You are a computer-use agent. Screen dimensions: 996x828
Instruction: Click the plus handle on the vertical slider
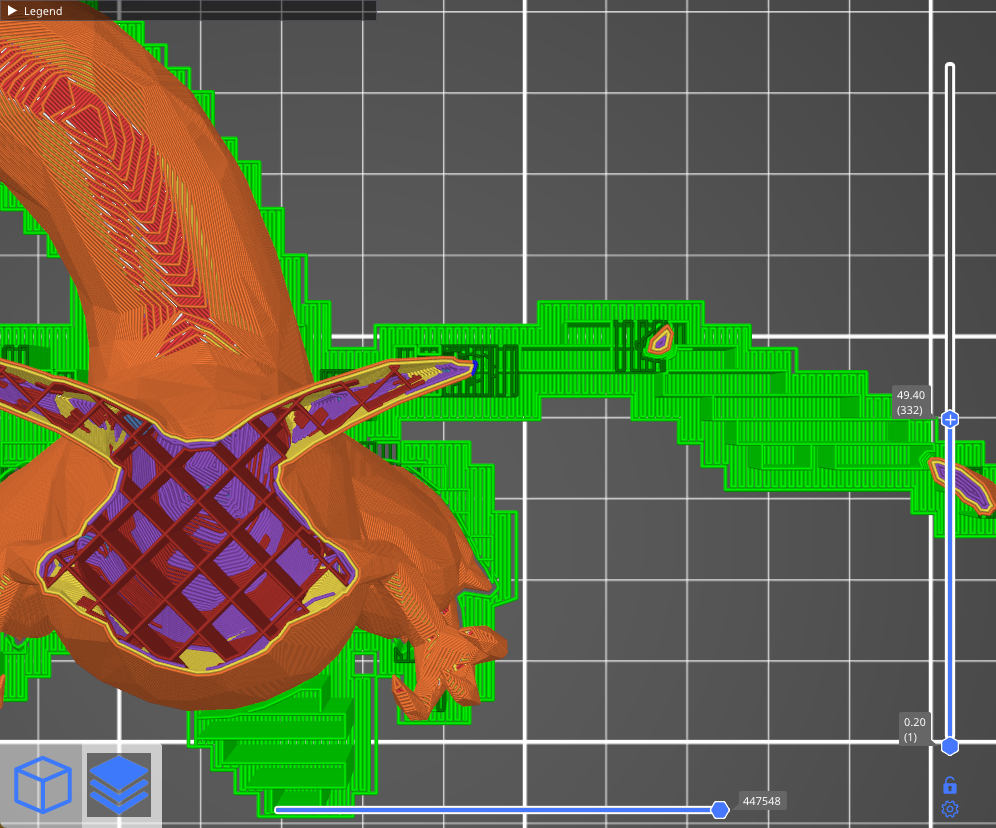point(950,419)
